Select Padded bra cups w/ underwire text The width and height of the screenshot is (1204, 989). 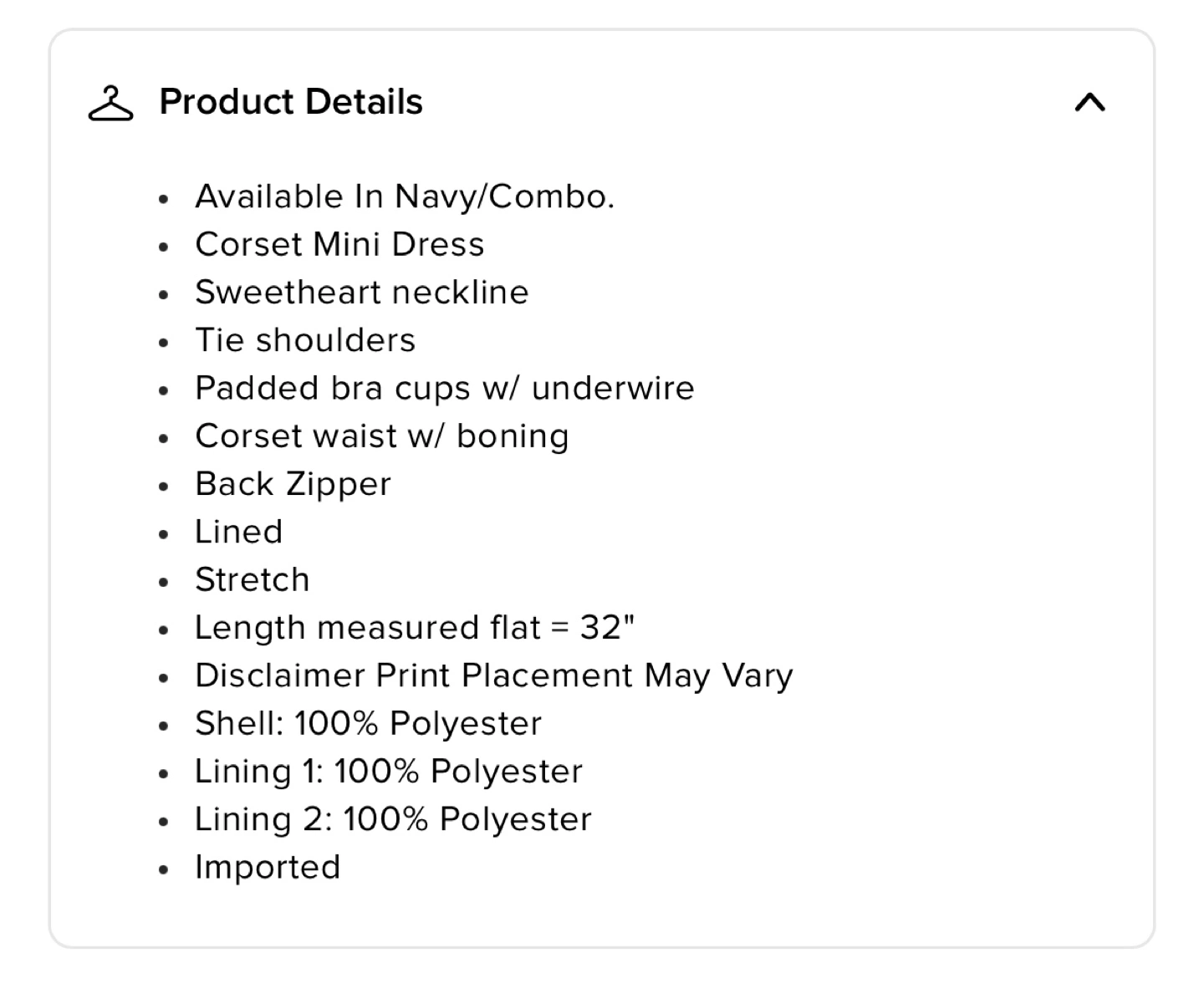coord(444,389)
